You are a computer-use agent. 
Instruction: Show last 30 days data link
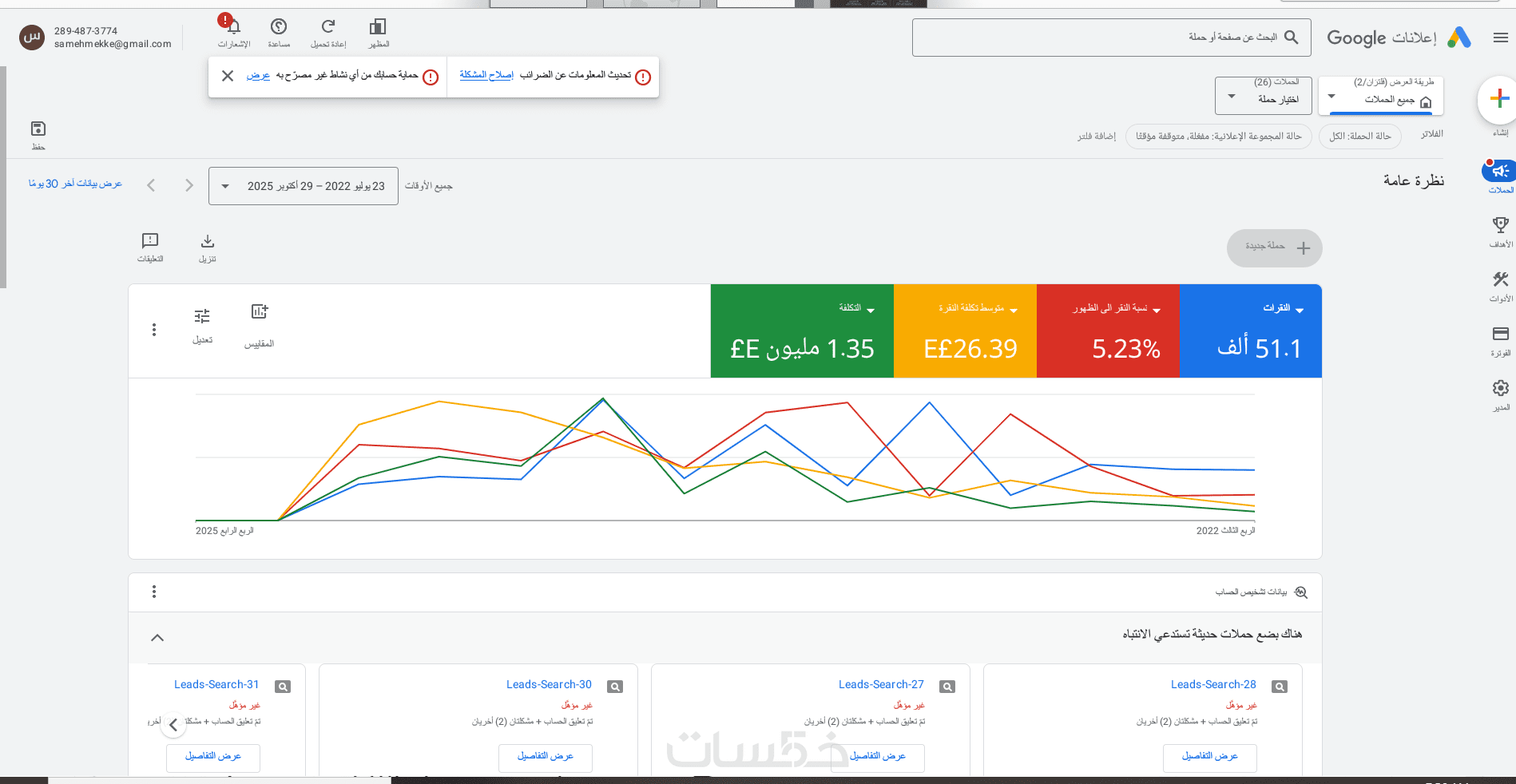point(75,184)
